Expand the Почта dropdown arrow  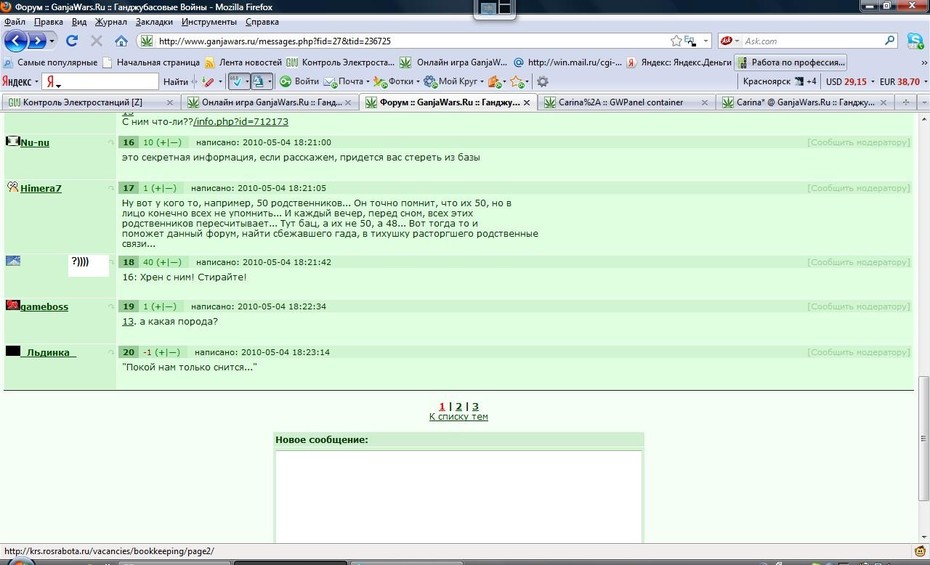pos(368,81)
